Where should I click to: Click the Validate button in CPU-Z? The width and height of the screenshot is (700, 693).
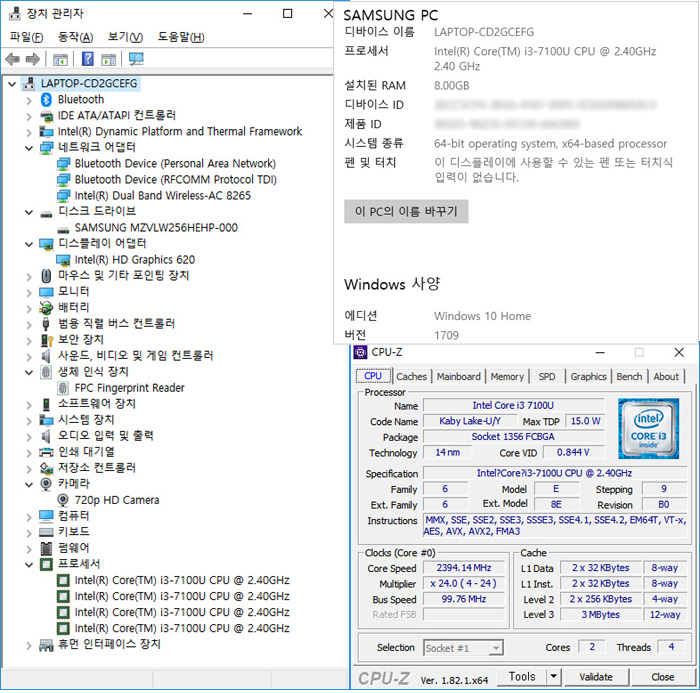(596, 676)
